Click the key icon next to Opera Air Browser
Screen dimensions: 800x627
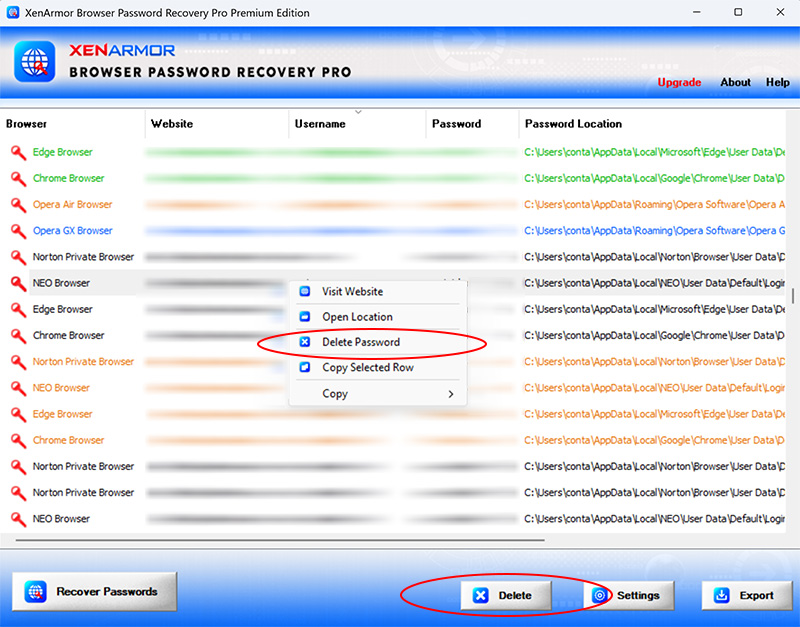(17, 205)
